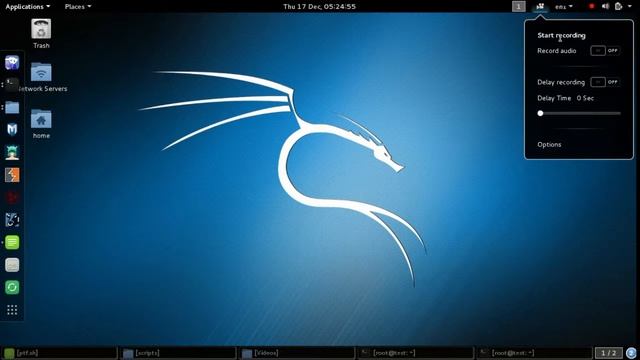Click the date and time clock
640x360 pixels.
pyautogui.click(x=320, y=7)
